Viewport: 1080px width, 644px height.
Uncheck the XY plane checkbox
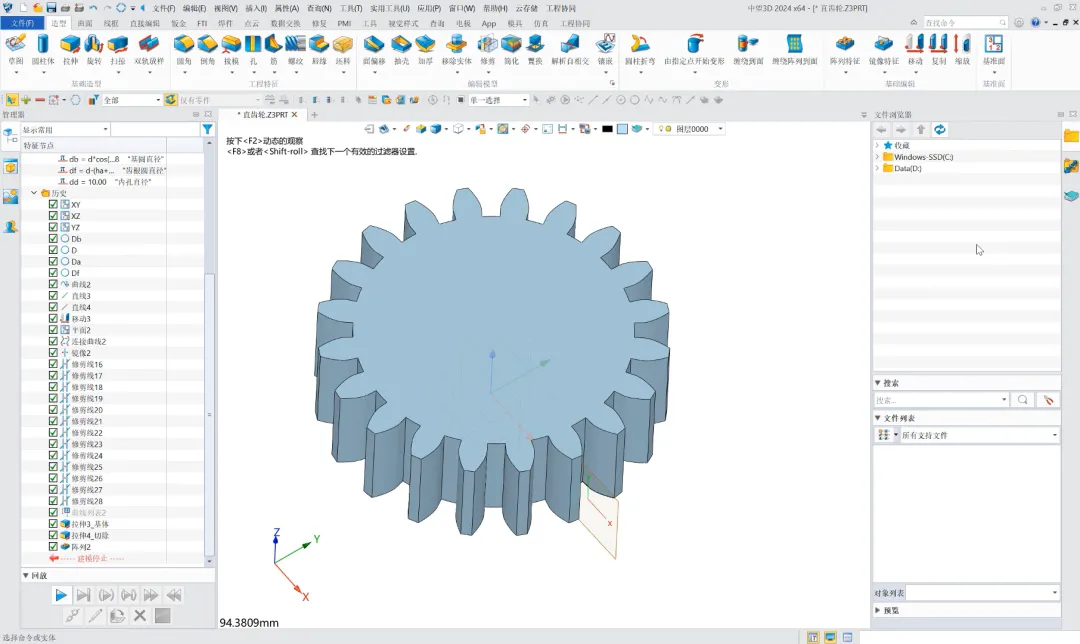click(54, 204)
